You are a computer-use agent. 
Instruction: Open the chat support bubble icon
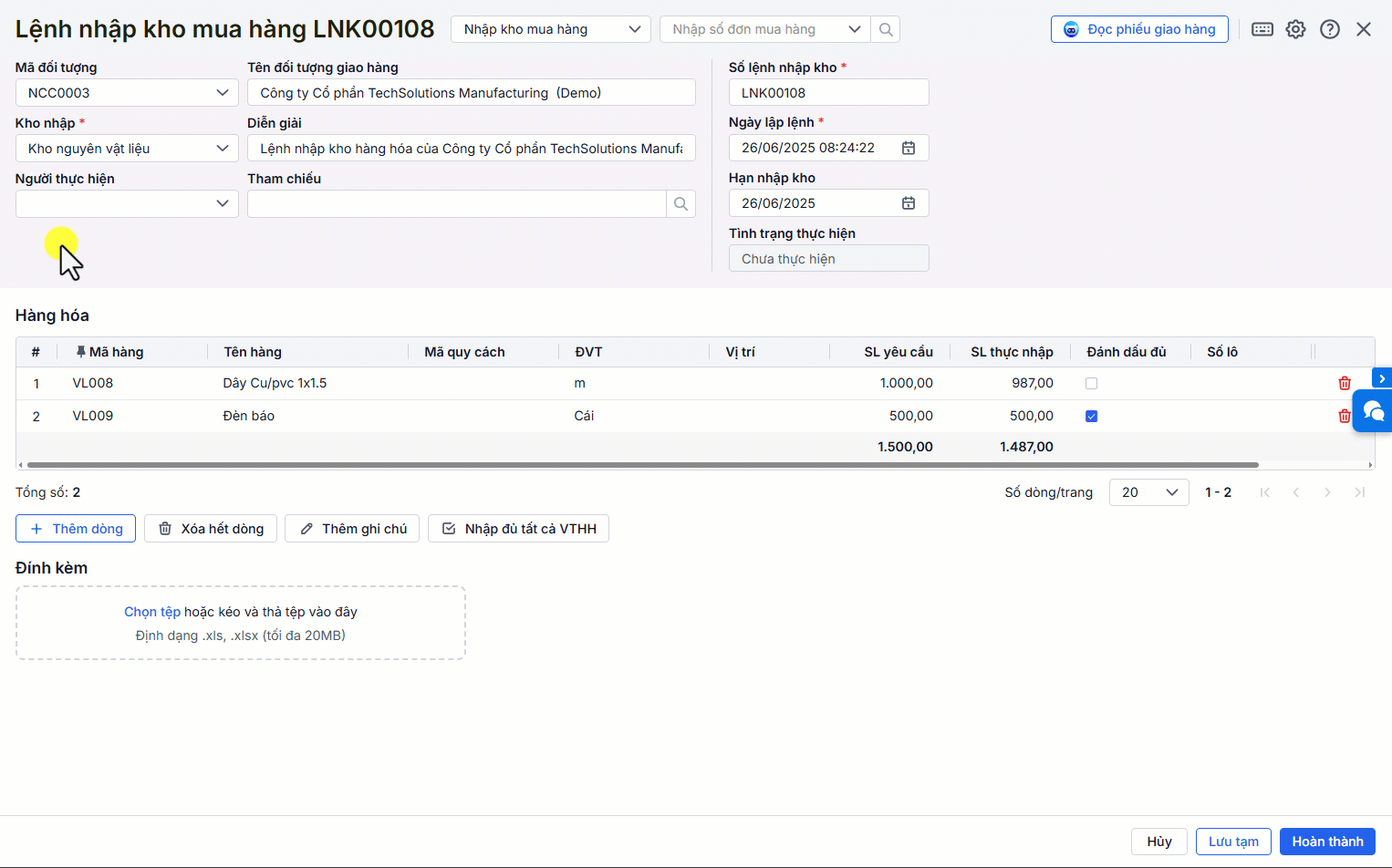point(1373,411)
